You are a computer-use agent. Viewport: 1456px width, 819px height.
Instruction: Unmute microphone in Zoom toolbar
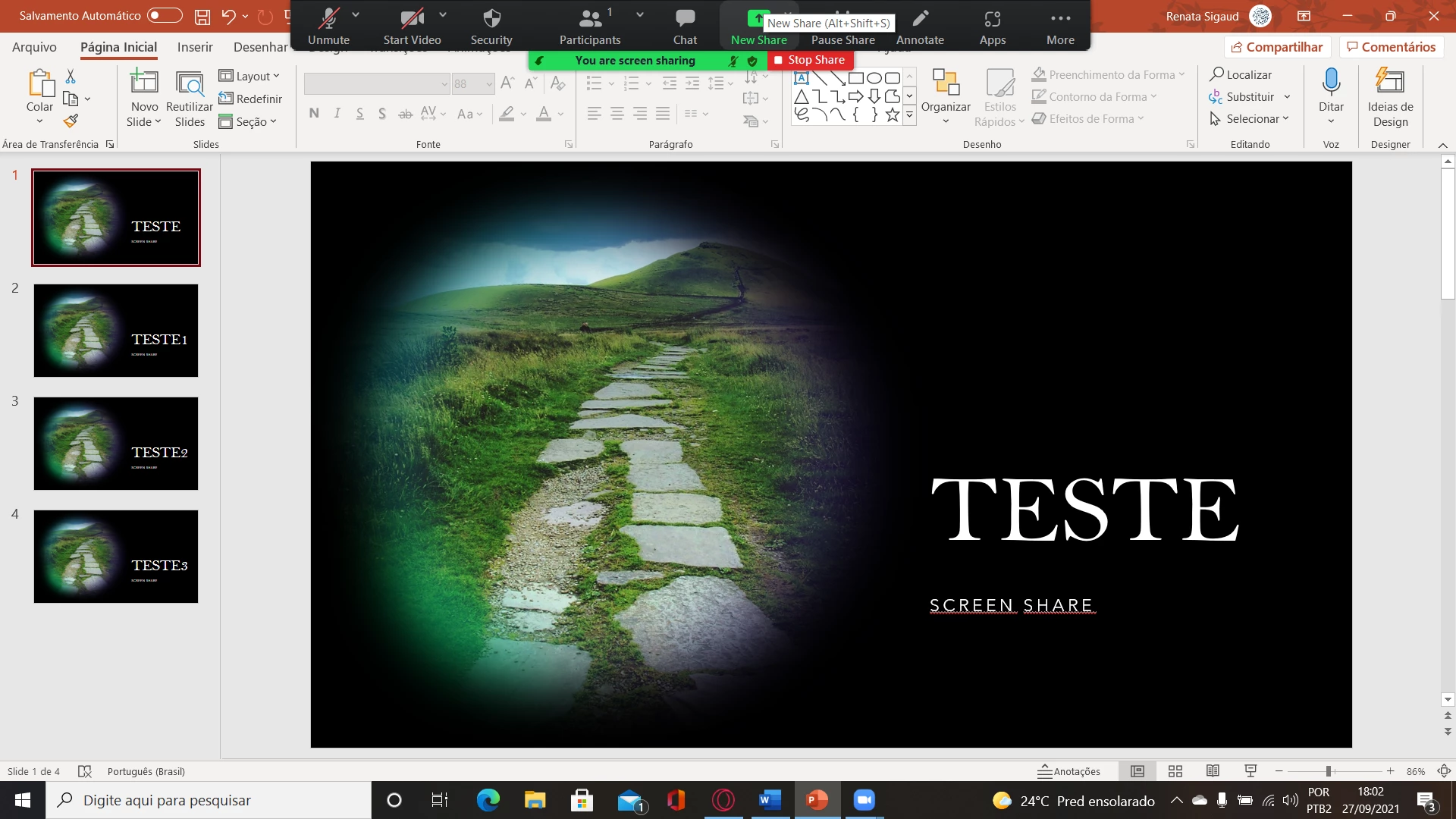(328, 27)
